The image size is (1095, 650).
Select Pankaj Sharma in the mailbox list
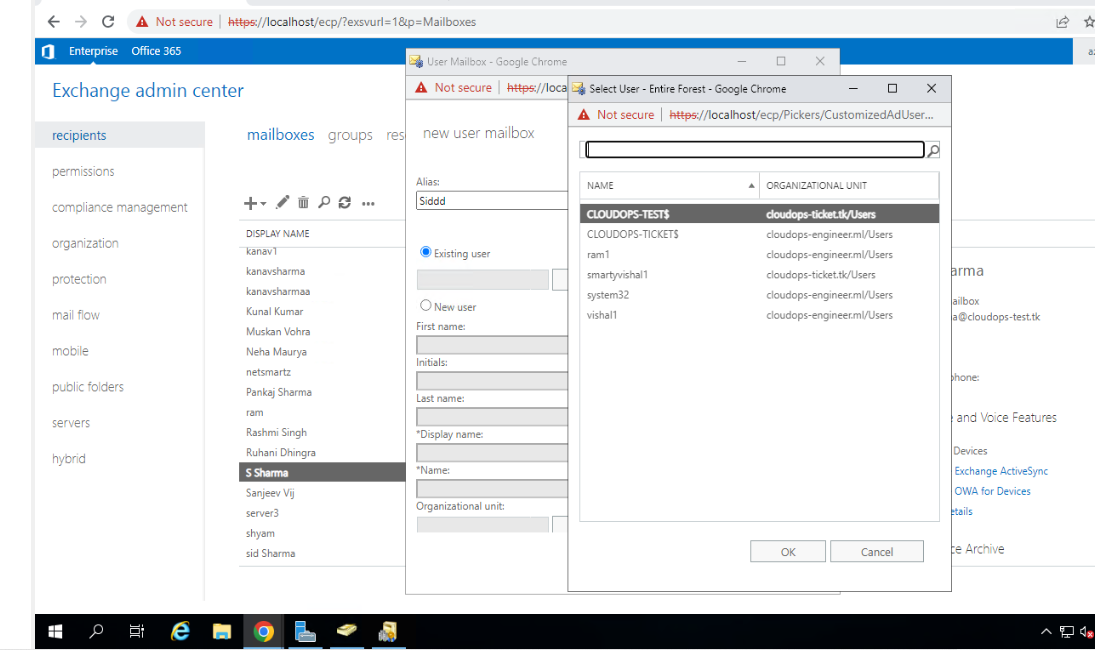click(x=279, y=392)
